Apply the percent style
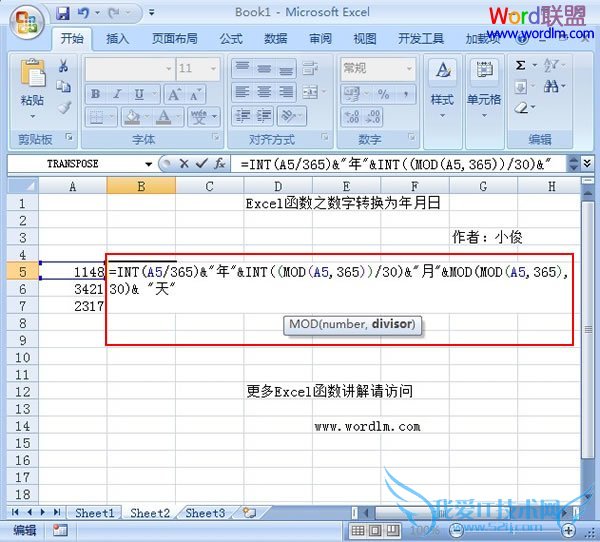600x542 pixels. click(x=383, y=94)
